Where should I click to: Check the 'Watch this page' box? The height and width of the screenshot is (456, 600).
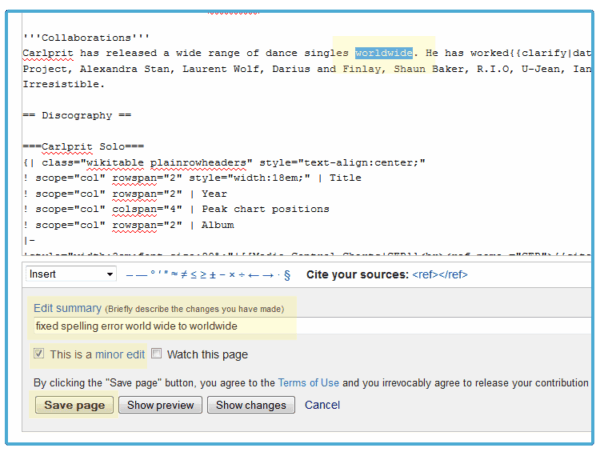[x=156, y=353]
